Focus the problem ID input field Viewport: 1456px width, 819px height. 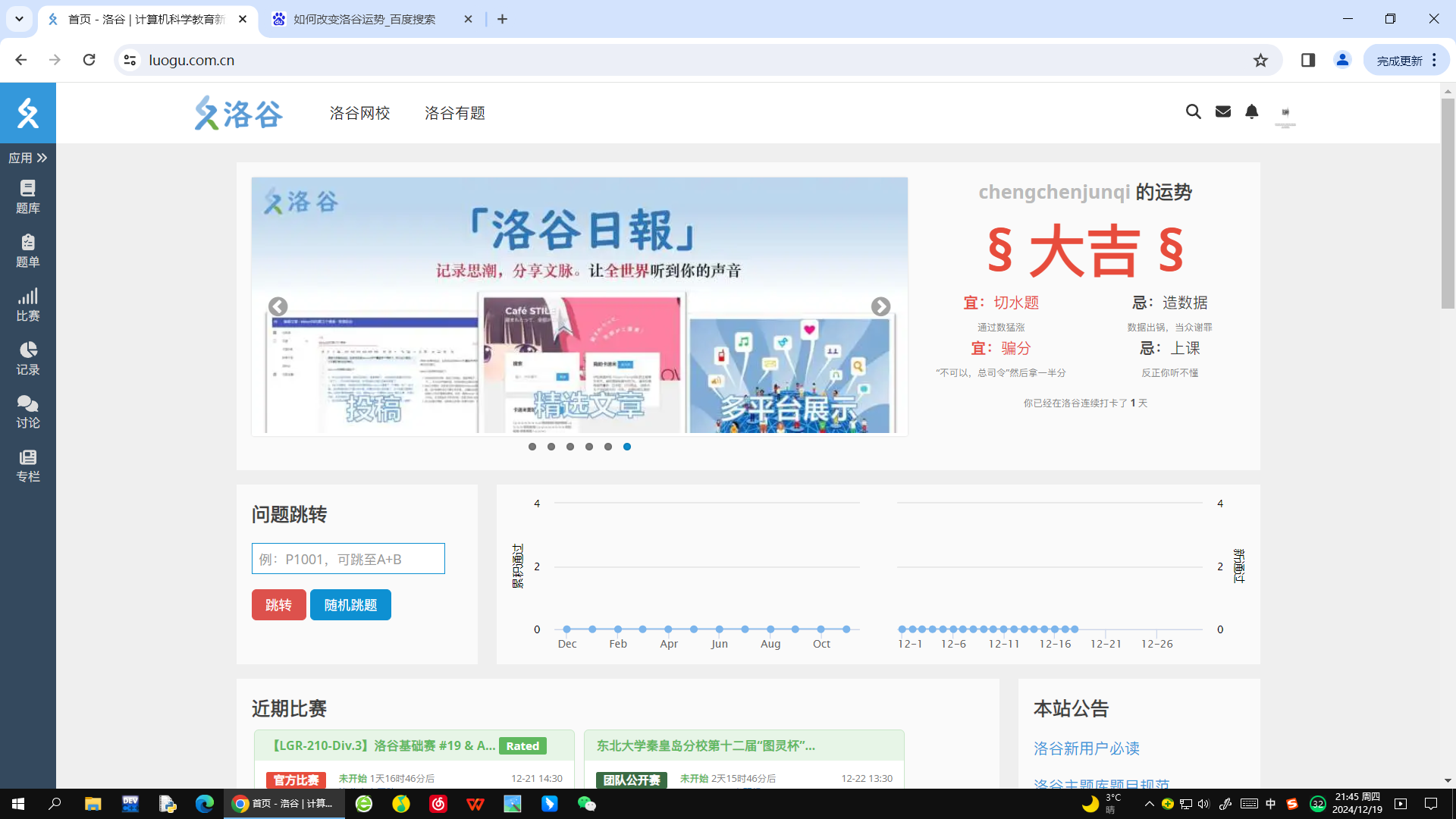pyautogui.click(x=348, y=559)
